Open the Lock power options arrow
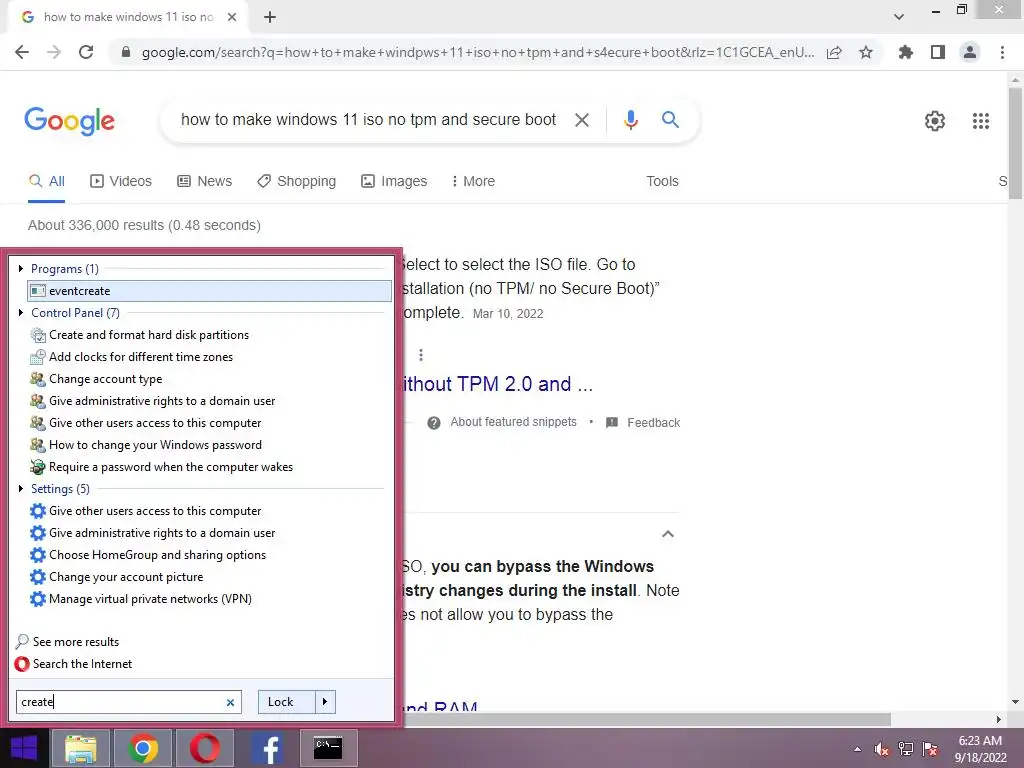 point(325,702)
